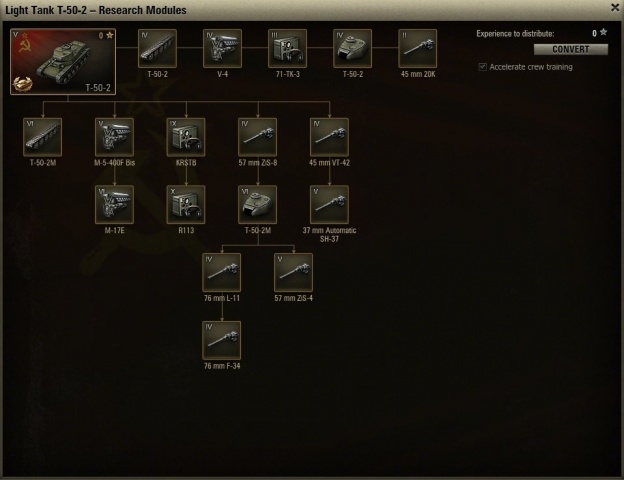Click the 'Experience to distribute:' label

pos(515,34)
